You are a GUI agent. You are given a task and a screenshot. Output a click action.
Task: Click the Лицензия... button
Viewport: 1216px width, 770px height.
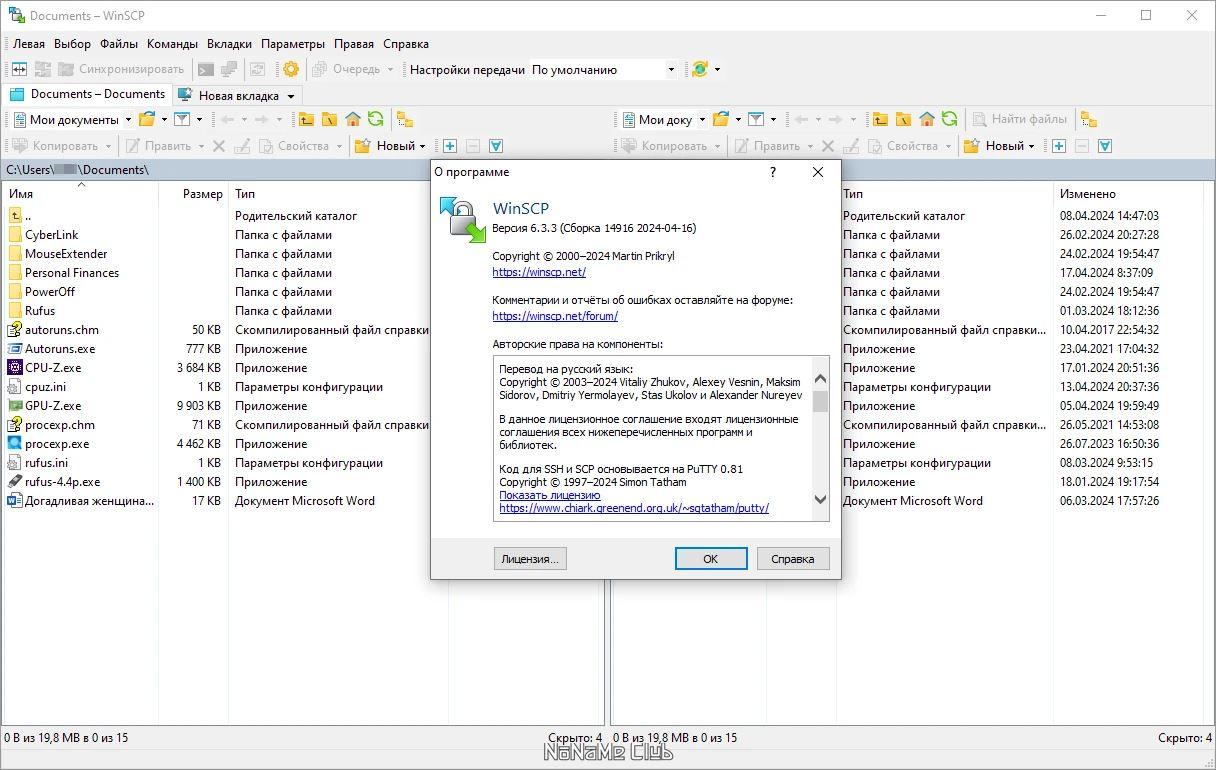[530, 559]
